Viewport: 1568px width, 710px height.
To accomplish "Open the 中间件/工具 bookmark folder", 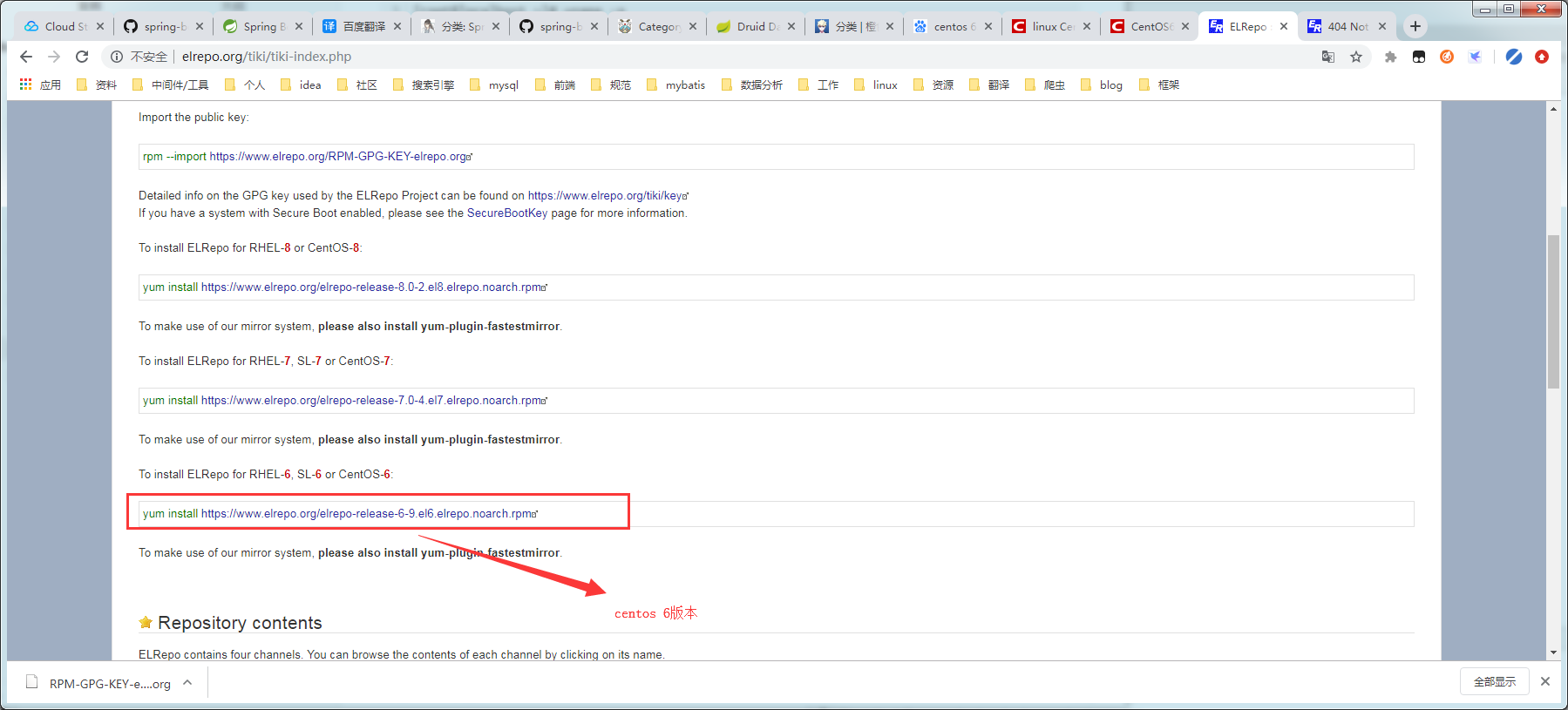I will tap(170, 85).
